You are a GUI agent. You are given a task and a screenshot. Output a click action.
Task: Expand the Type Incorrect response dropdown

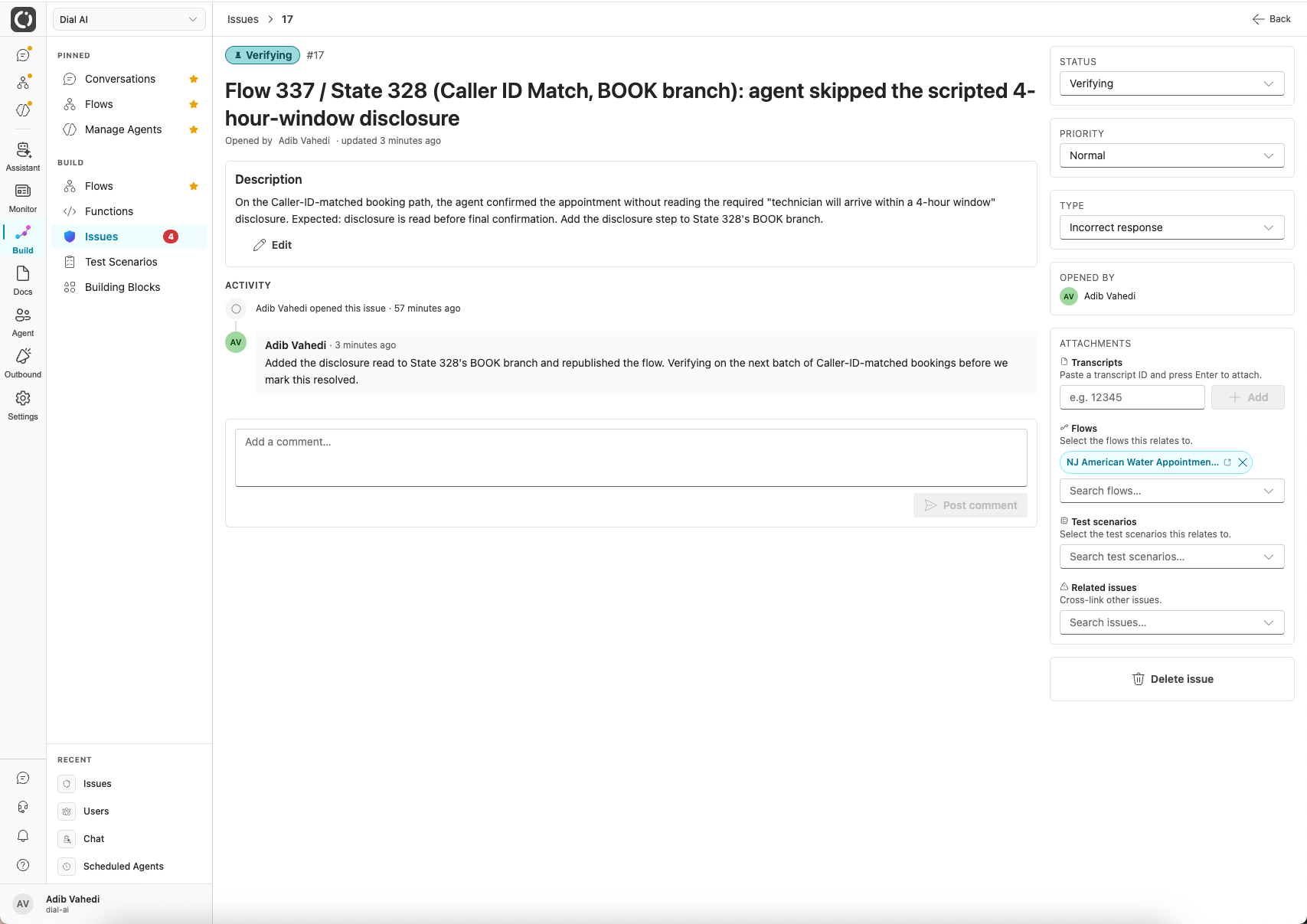click(x=1171, y=227)
